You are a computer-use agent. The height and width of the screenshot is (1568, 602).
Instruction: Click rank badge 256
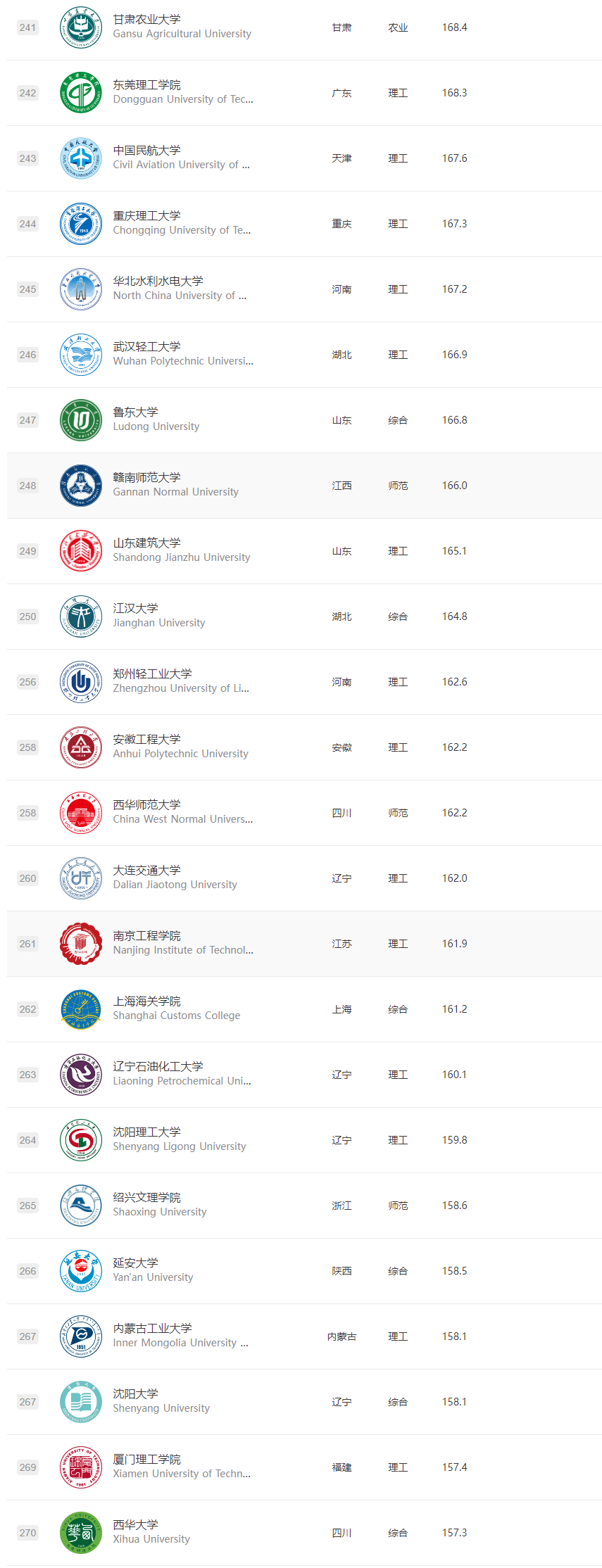point(28,682)
